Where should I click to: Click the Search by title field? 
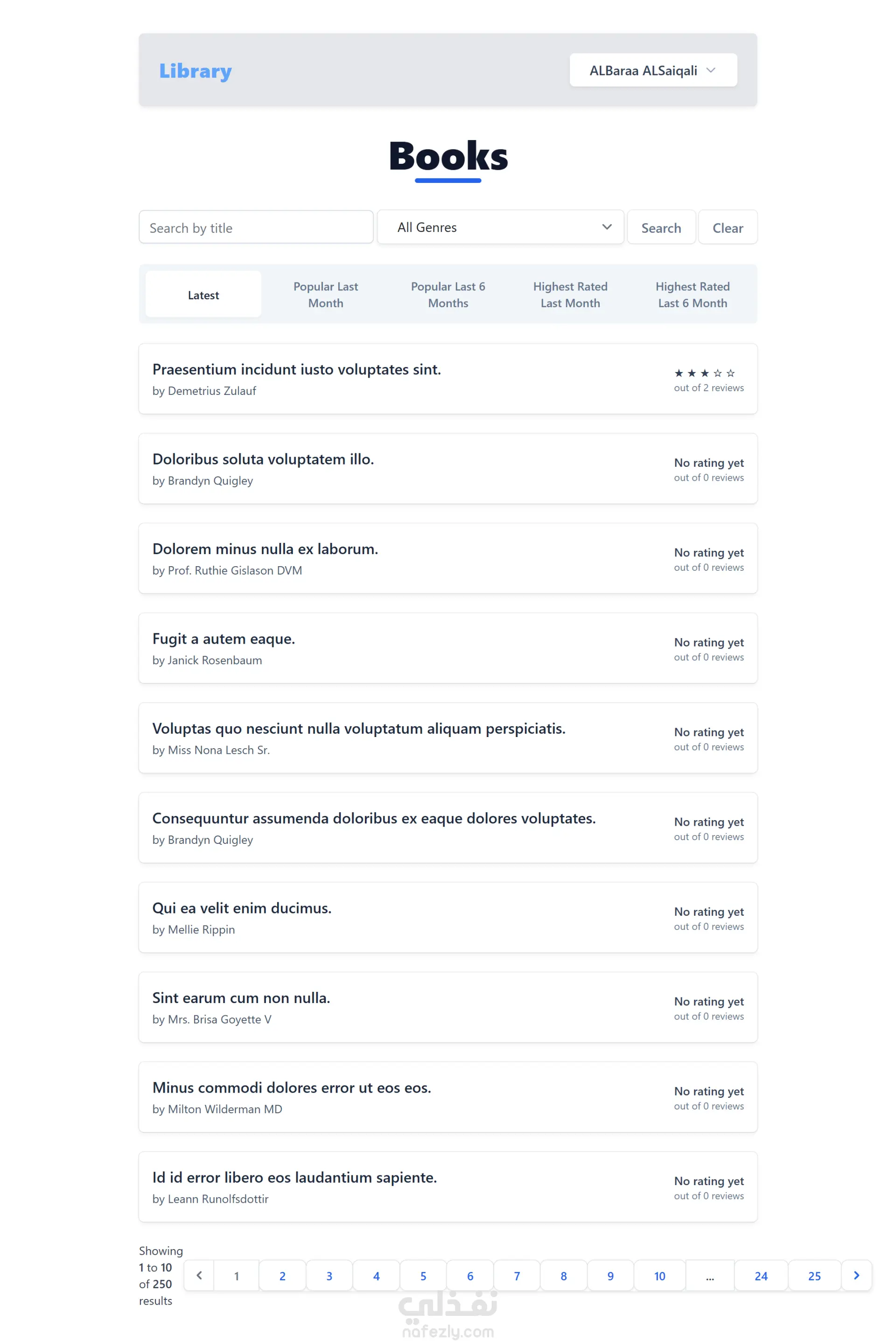coord(256,227)
